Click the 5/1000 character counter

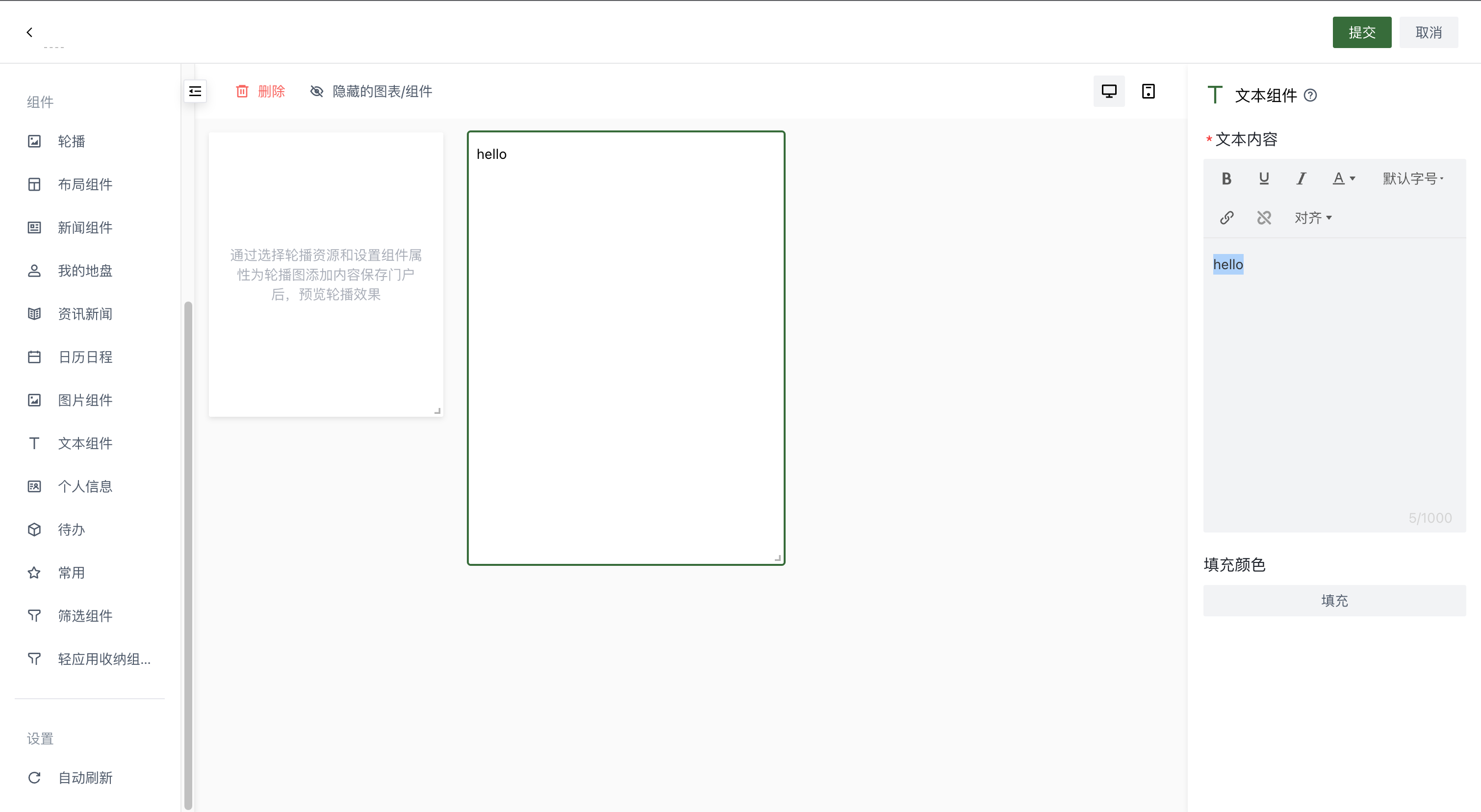pos(1430,518)
